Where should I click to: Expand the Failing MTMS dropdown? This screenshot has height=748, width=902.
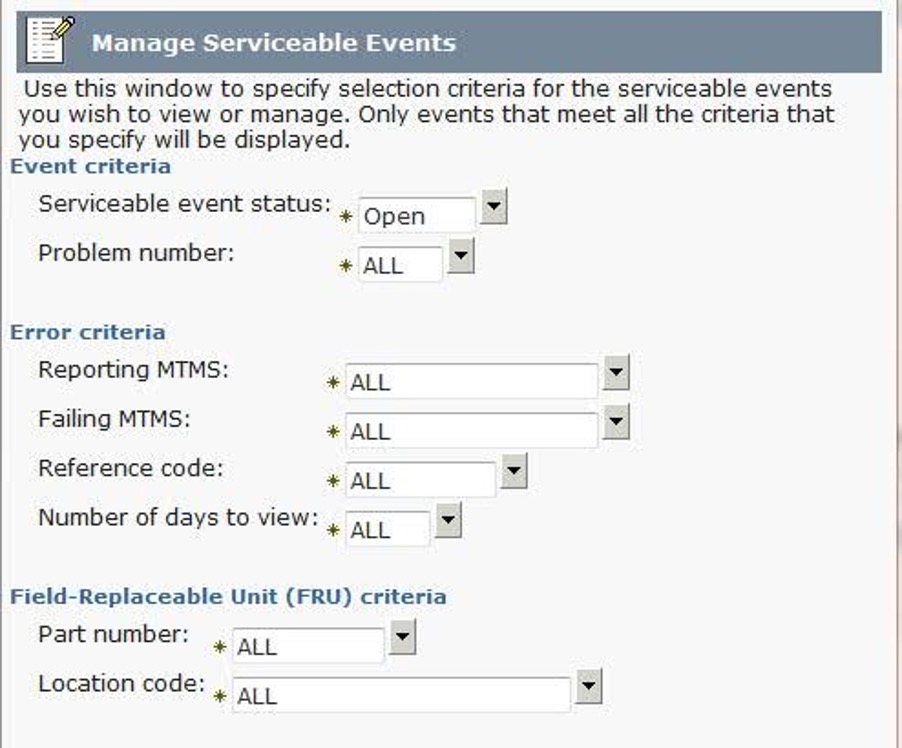(618, 424)
